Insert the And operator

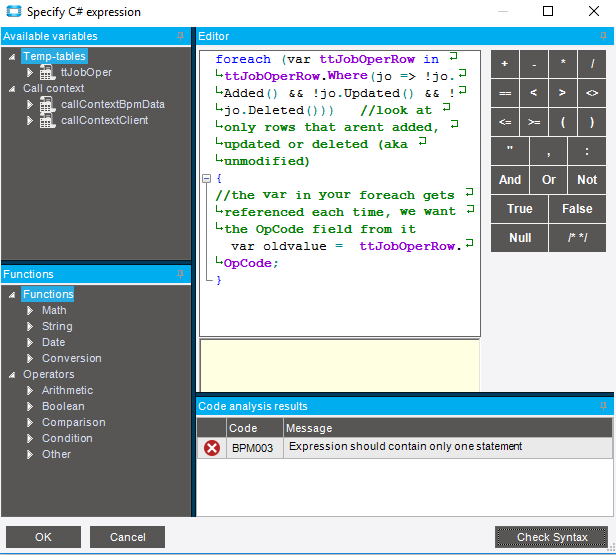(x=510, y=180)
